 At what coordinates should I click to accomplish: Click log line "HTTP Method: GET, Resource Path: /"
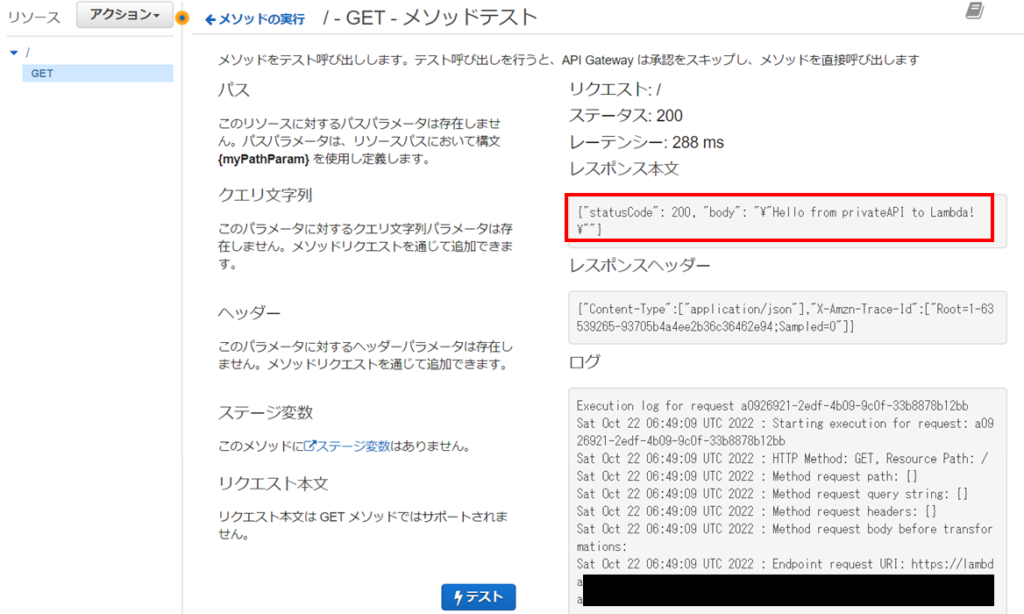[x=880, y=459]
